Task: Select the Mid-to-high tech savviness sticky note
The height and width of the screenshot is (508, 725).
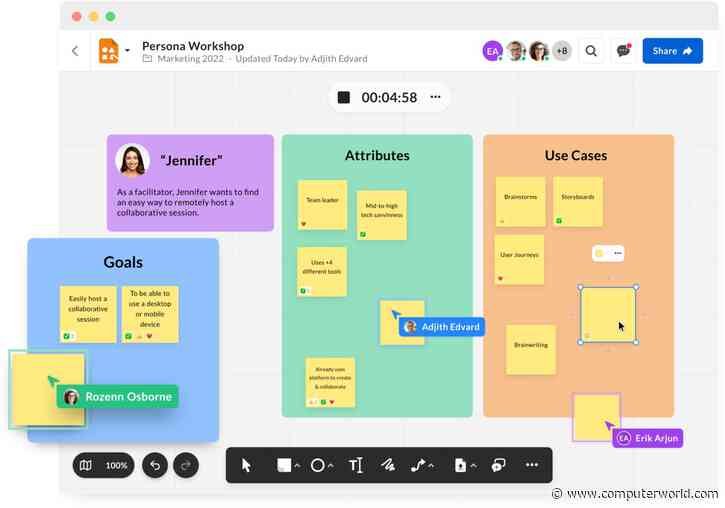Action: pyautogui.click(x=381, y=215)
